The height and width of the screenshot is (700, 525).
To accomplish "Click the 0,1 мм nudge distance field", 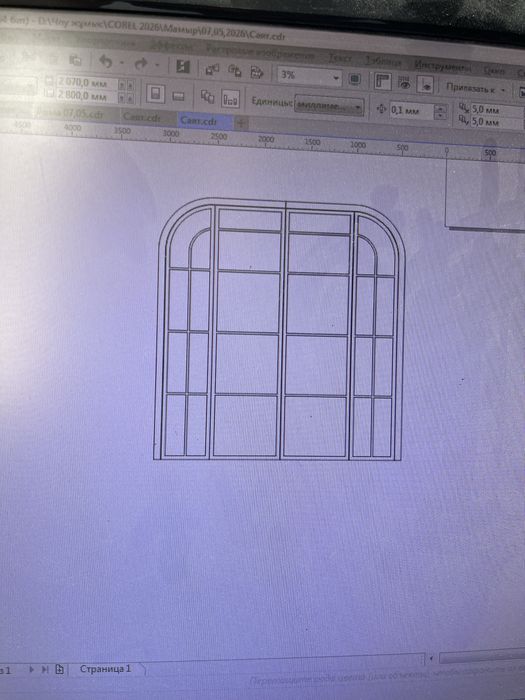I will coord(412,110).
